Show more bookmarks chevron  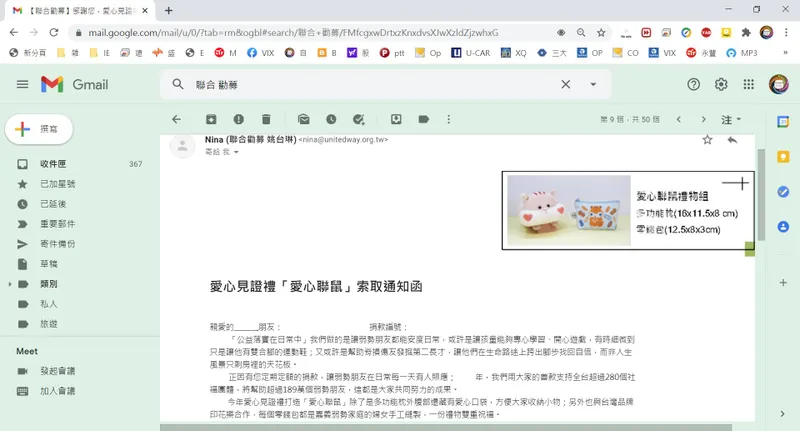coord(785,53)
